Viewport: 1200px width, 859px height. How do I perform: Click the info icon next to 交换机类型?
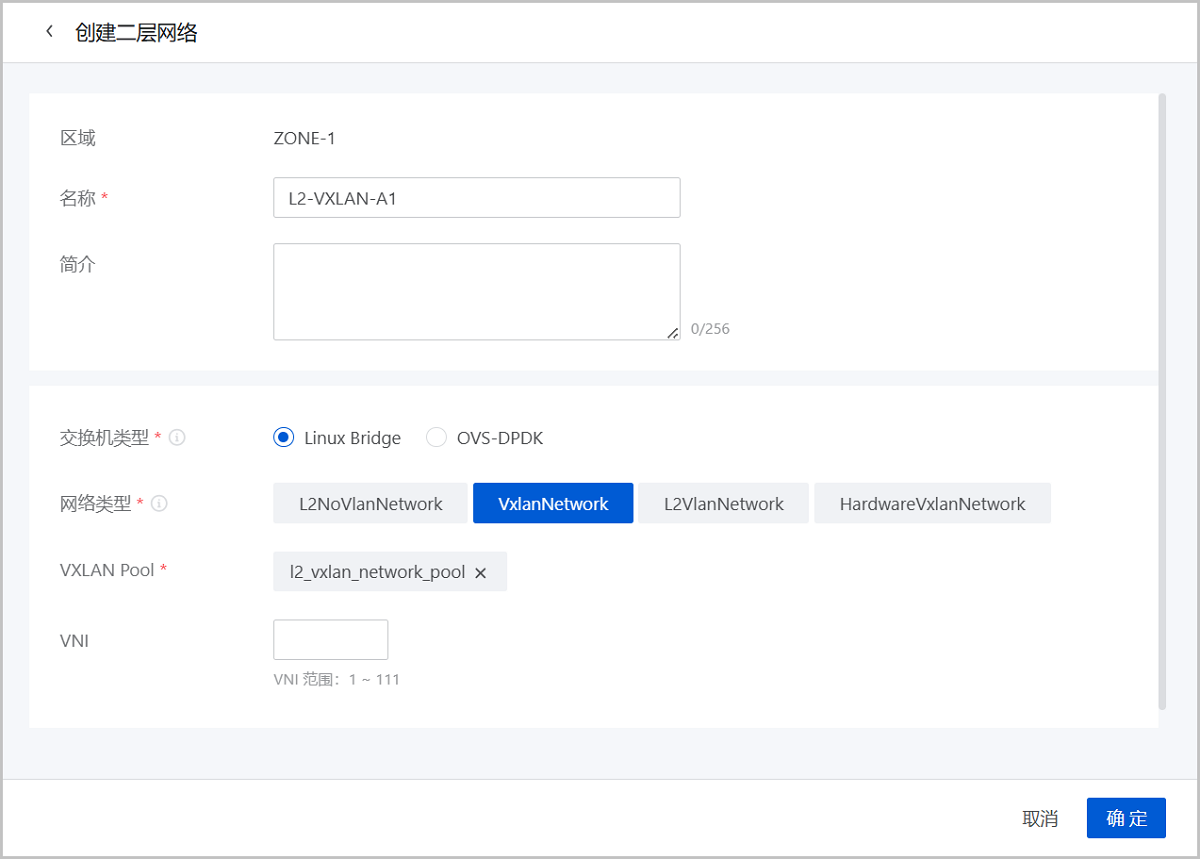point(177,438)
